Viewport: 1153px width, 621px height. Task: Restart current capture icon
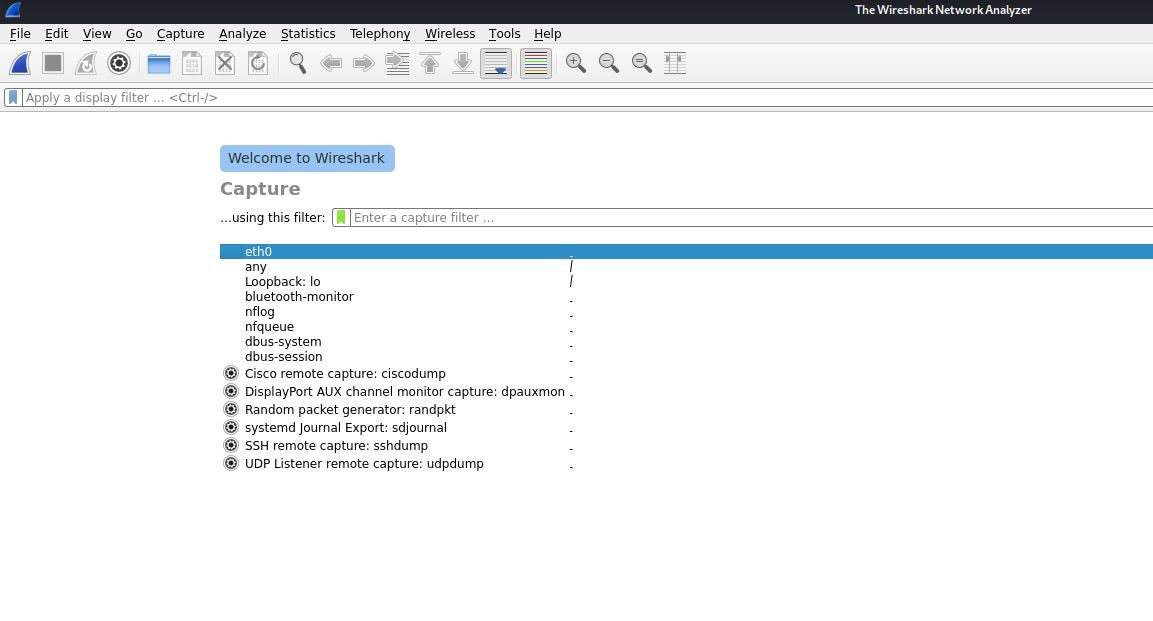click(86, 63)
